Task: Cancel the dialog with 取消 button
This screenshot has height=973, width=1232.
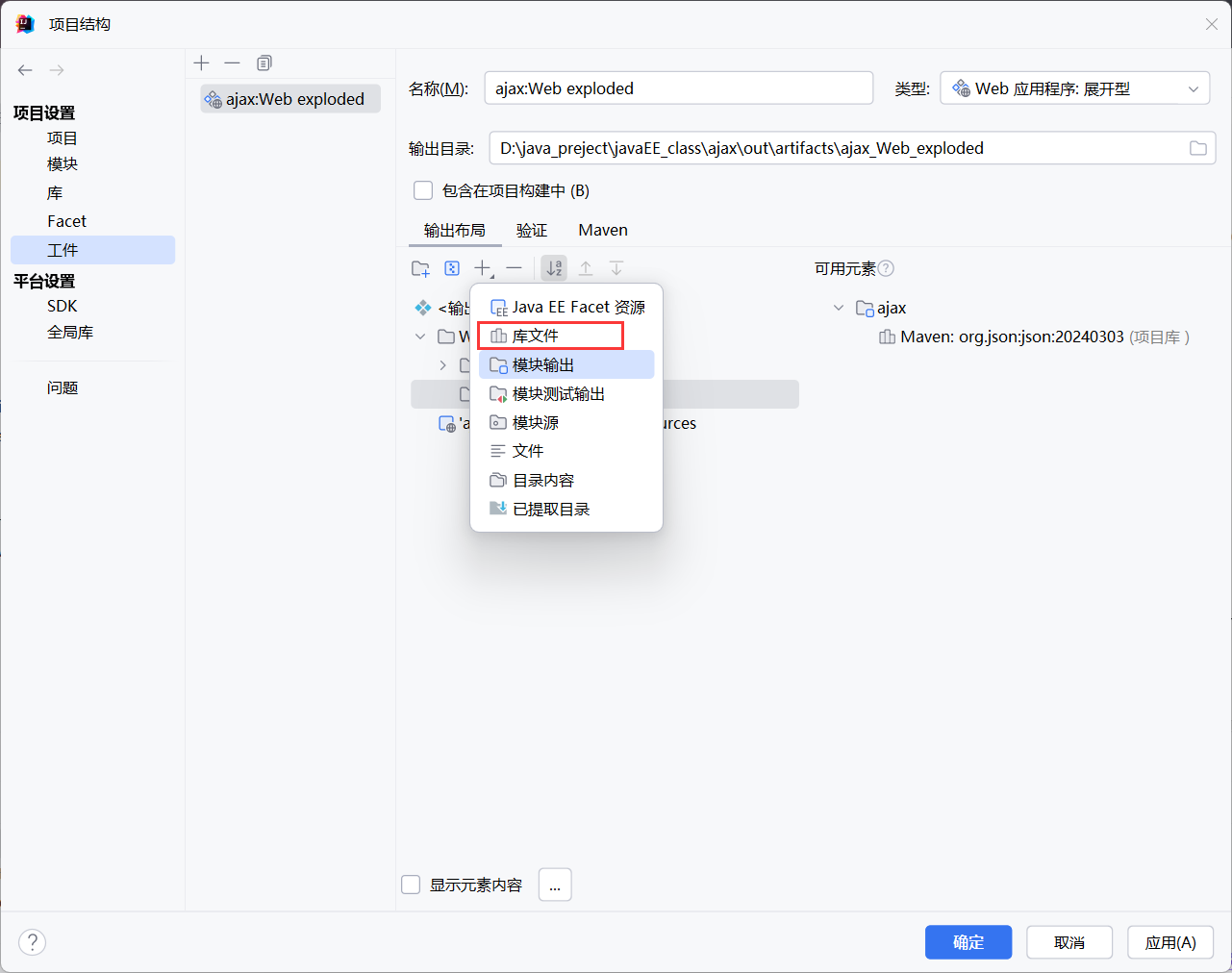Action: click(1069, 942)
